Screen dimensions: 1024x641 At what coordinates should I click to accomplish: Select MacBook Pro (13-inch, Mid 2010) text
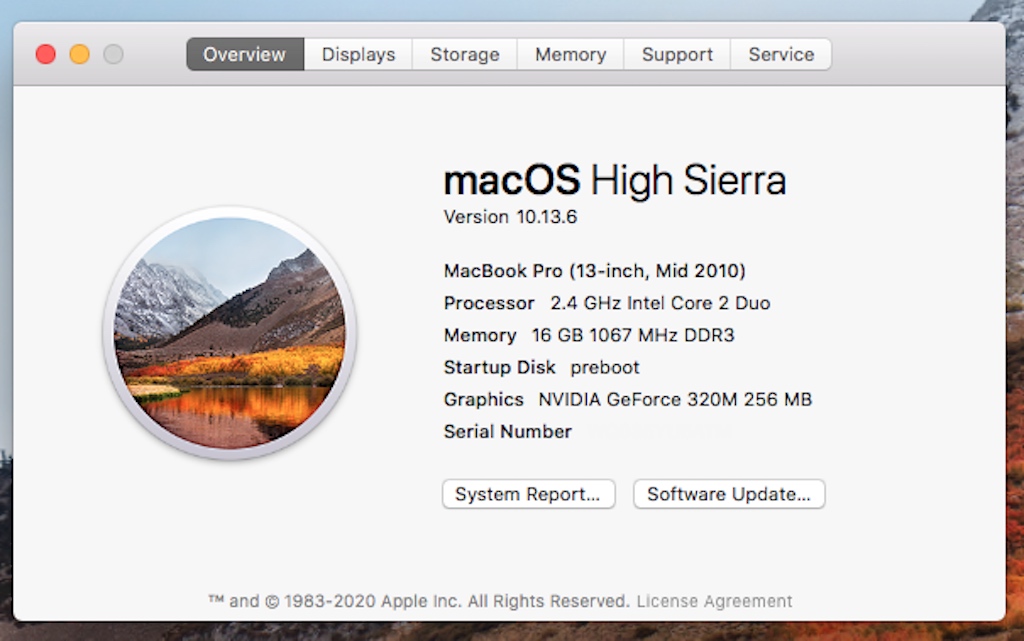coord(594,271)
